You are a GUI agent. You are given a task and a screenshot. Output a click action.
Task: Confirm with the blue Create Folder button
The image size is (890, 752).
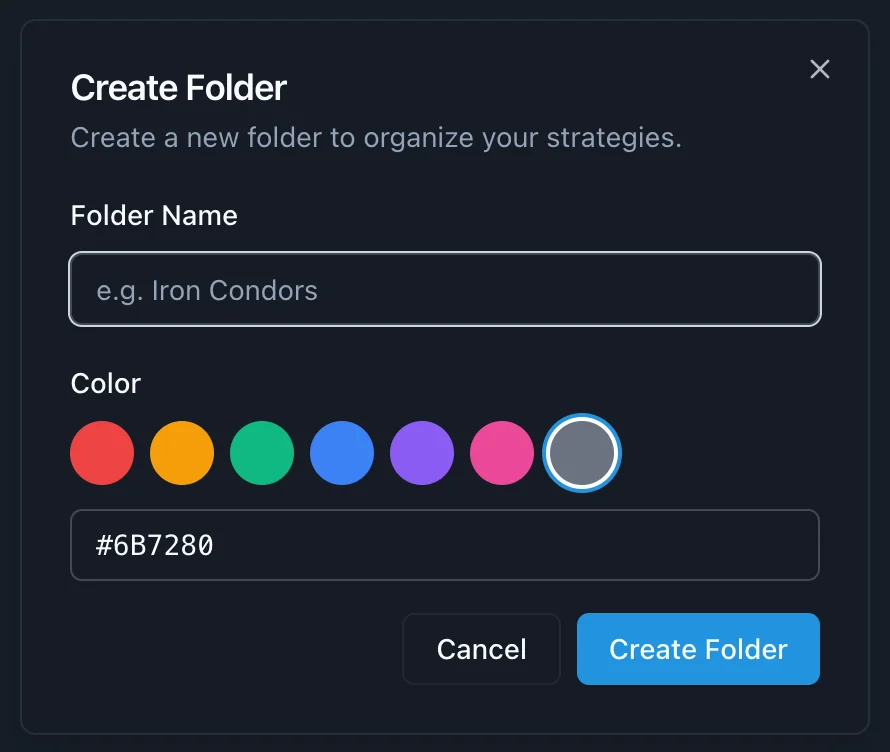698,649
